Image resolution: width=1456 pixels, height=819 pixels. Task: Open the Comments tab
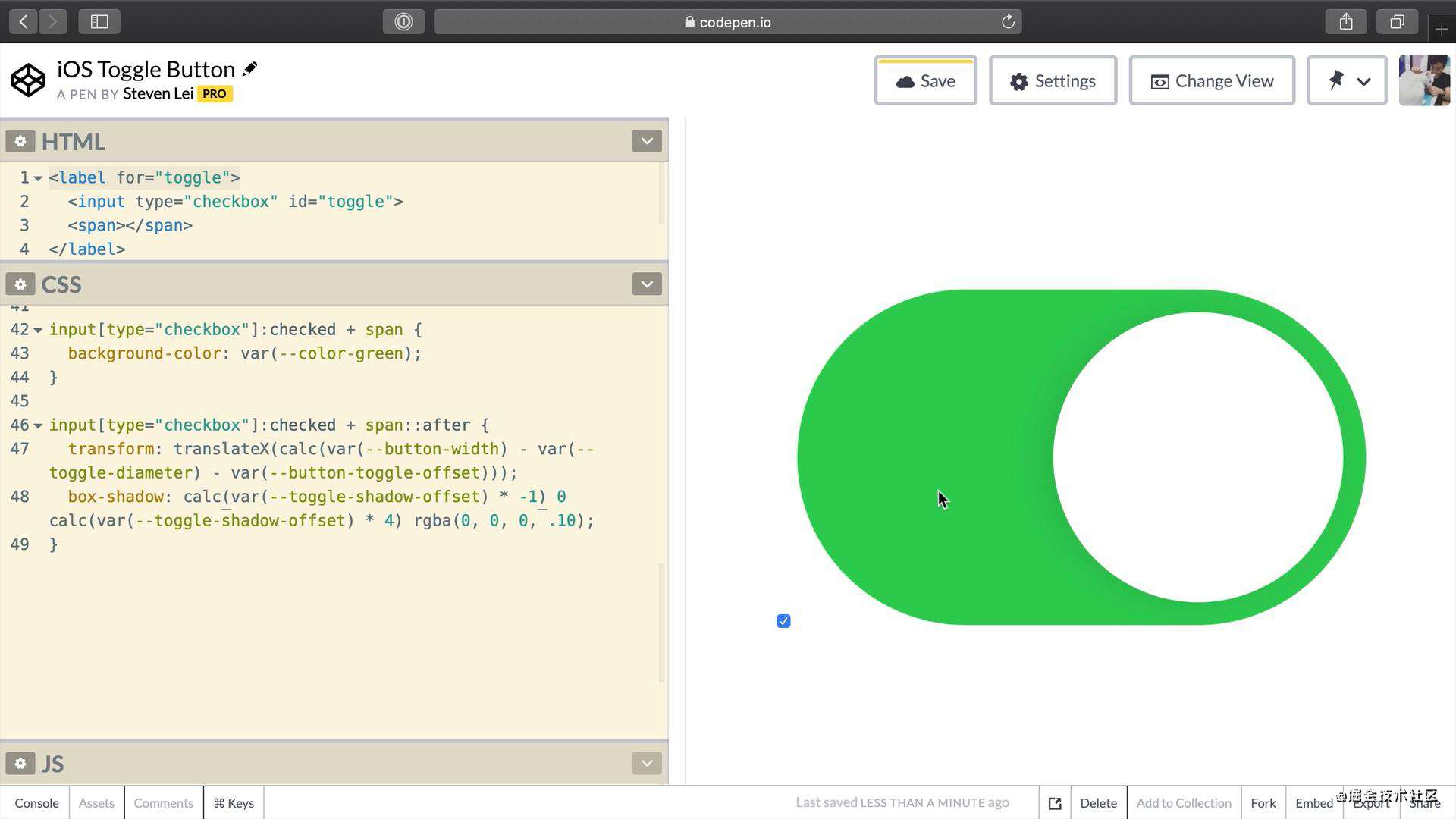click(164, 803)
